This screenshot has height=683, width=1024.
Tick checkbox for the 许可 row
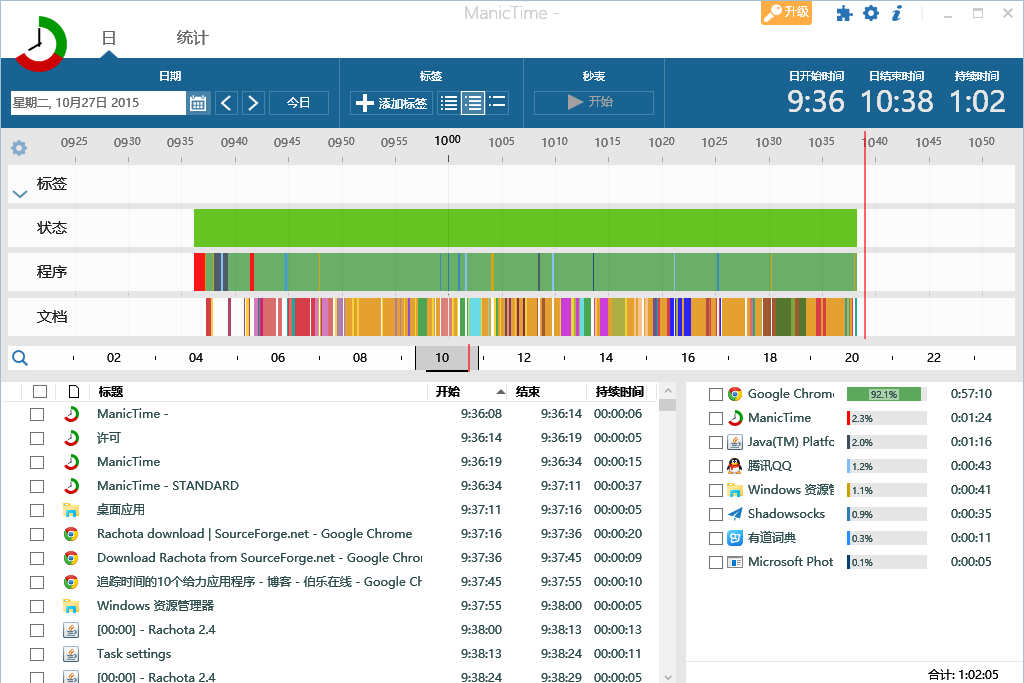pos(37,438)
